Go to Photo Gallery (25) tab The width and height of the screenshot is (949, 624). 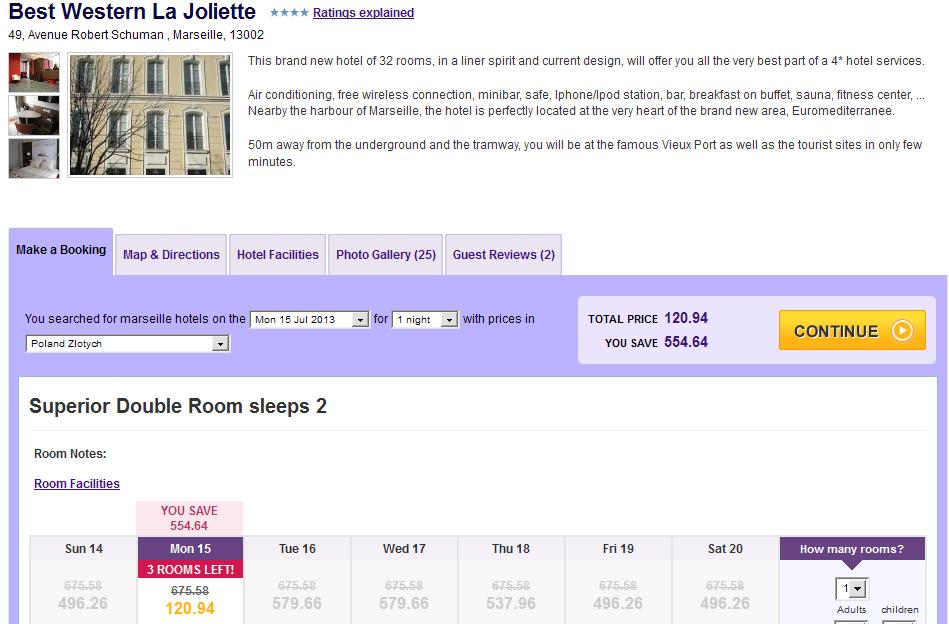point(386,255)
